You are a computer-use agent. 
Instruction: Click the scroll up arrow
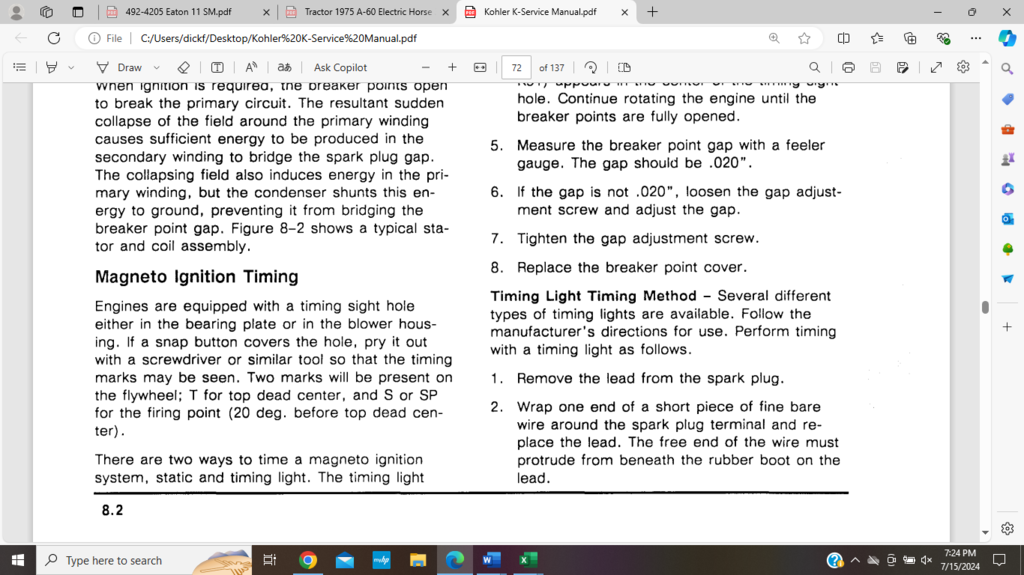(985, 62)
